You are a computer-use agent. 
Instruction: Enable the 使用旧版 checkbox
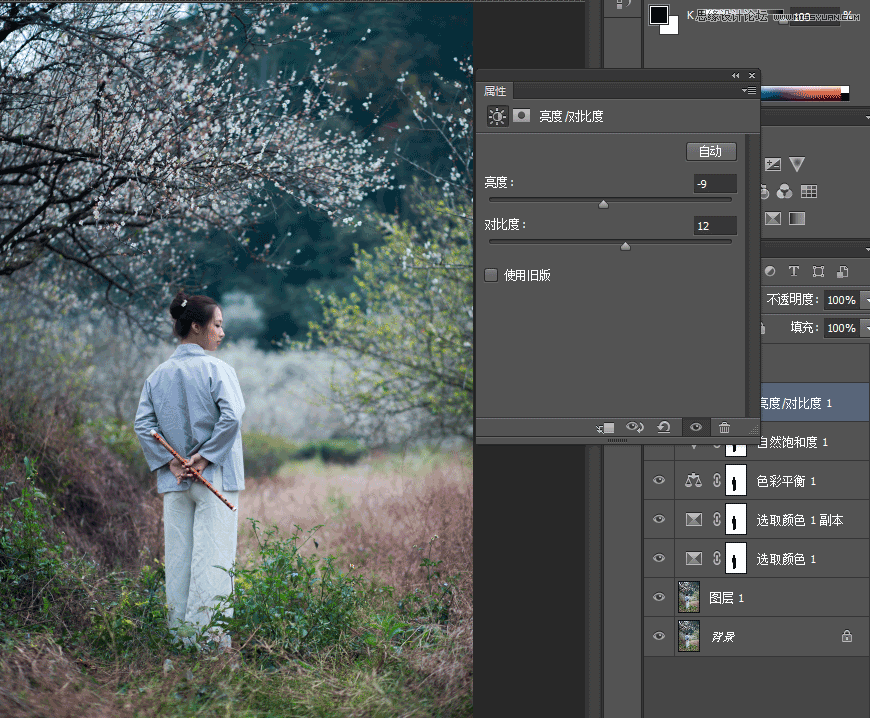click(x=491, y=275)
